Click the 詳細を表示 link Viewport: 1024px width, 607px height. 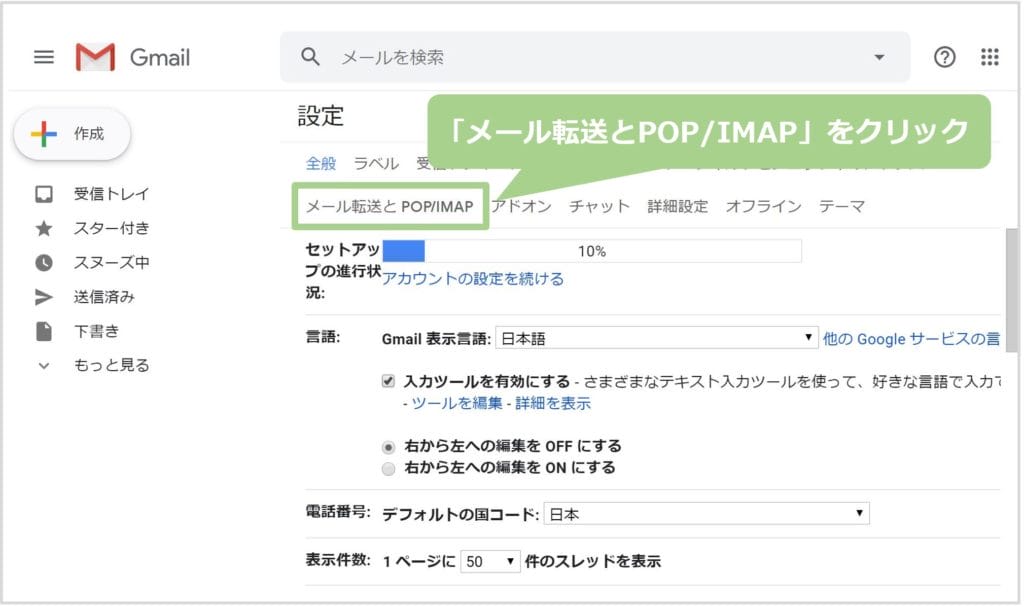coord(552,403)
